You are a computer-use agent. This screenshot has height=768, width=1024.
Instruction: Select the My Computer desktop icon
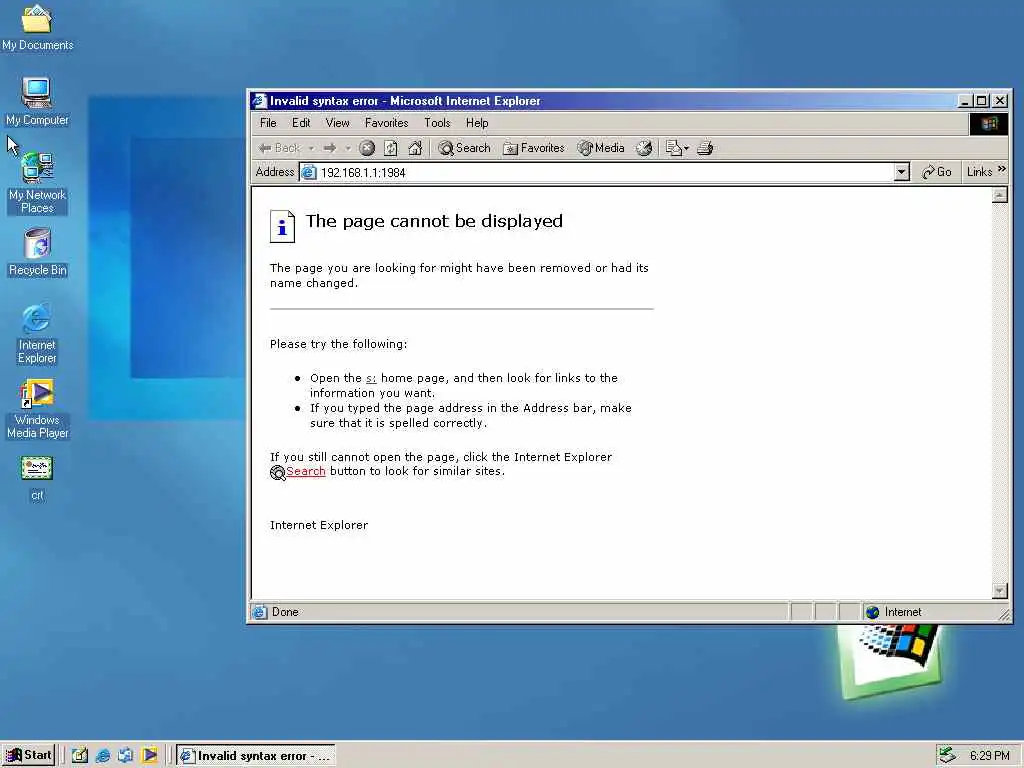tap(37, 101)
